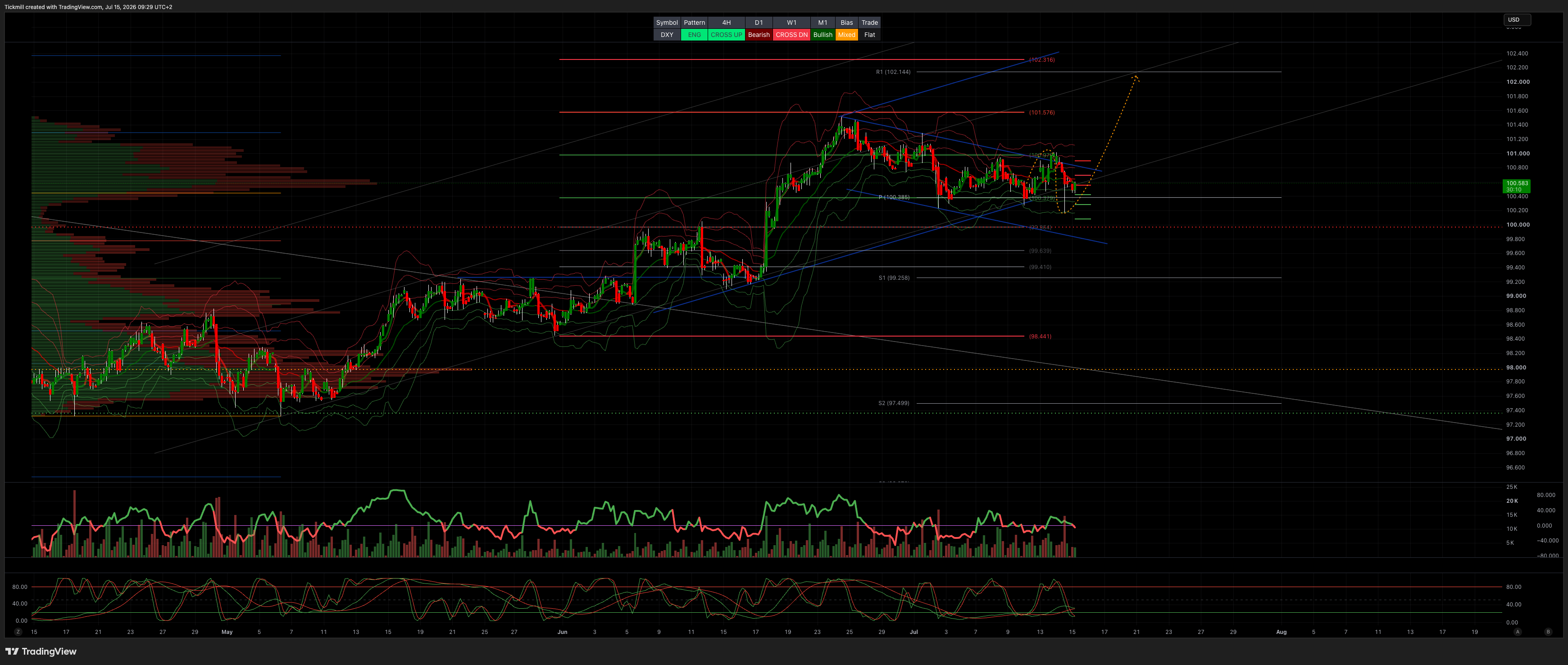1568x665 pixels.
Task: Click the TradingView logo
Action: coord(41,651)
